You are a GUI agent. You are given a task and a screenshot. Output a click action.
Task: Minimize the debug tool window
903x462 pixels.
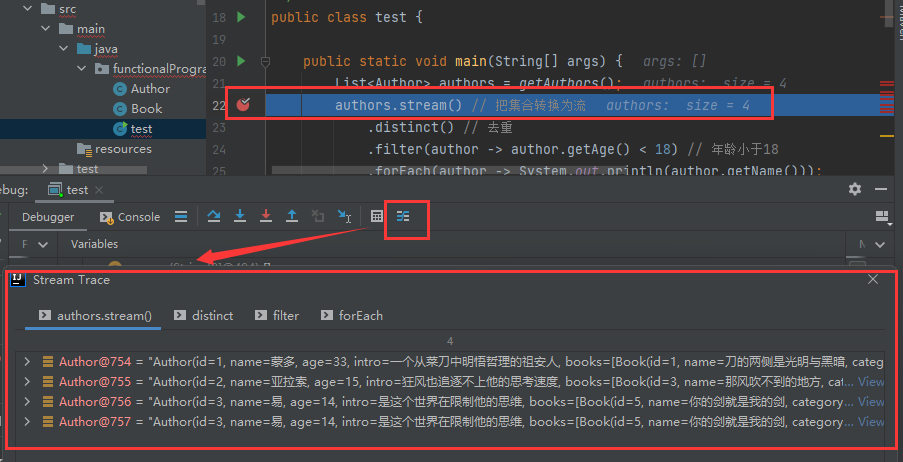coord(881,189)
